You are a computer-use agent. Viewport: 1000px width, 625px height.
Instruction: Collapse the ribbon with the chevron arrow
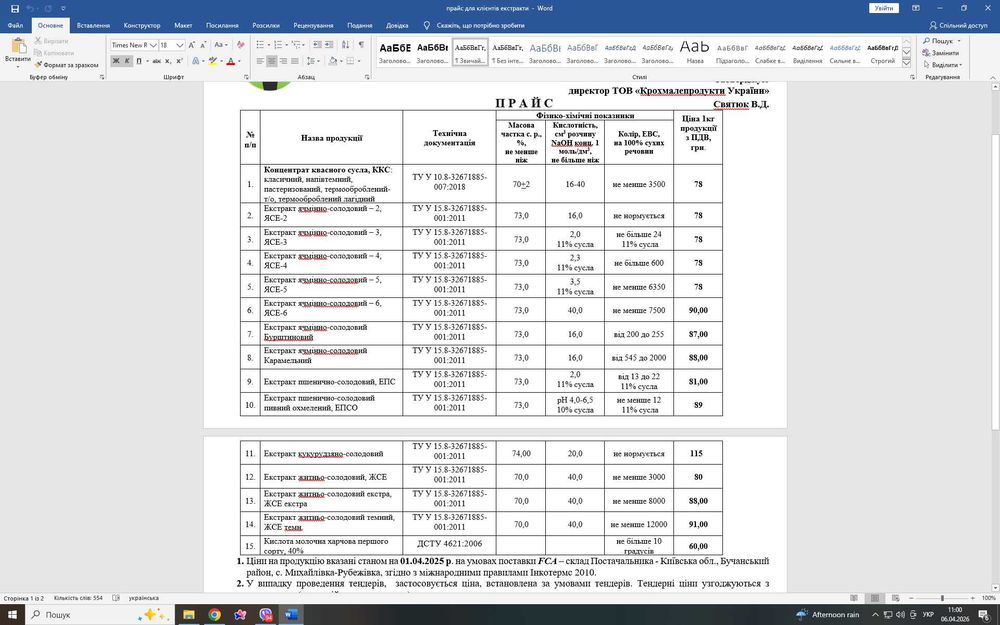pyautogui.click(x=993, y=77)
